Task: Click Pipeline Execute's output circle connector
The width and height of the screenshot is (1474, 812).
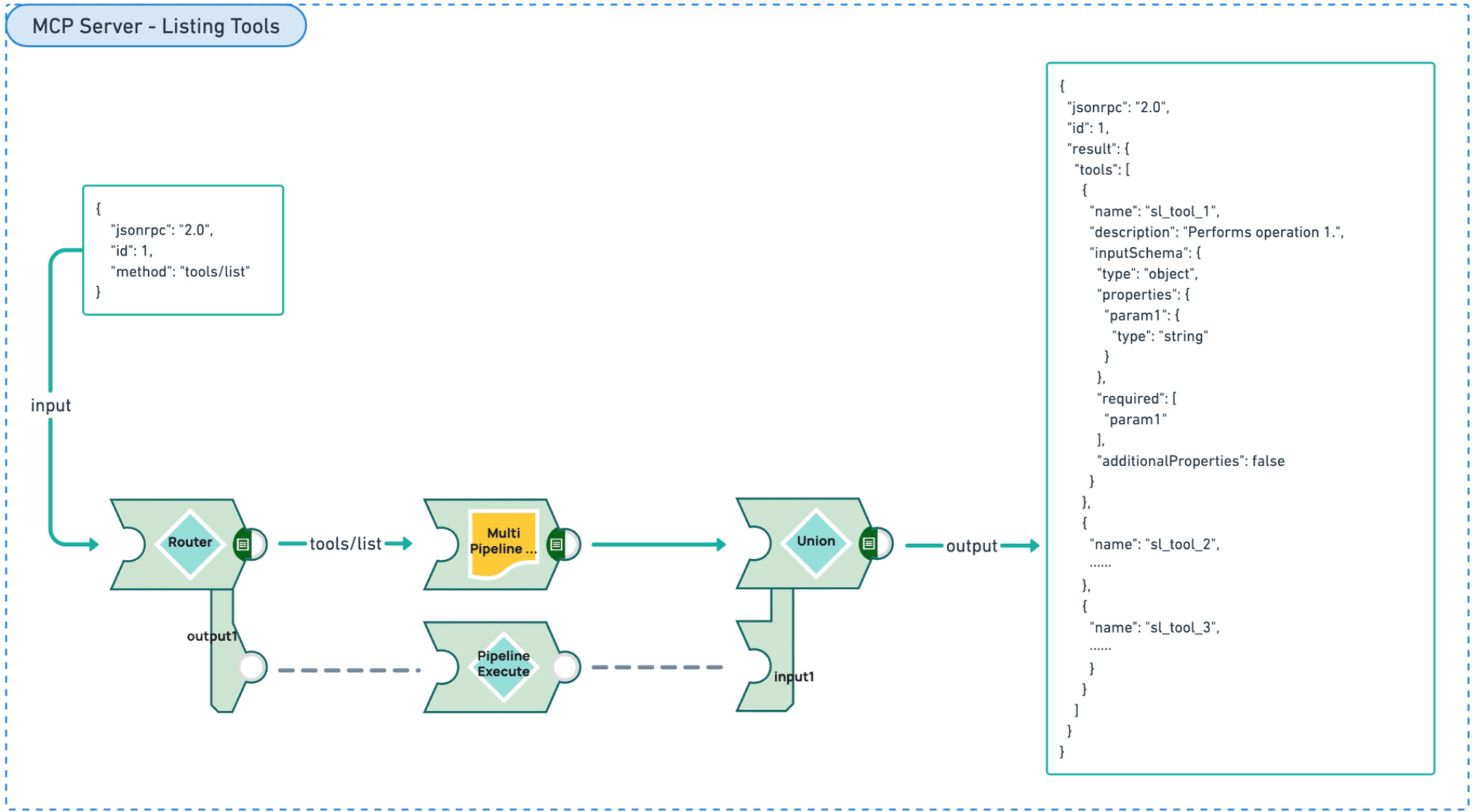Action: tap(565, 667)
